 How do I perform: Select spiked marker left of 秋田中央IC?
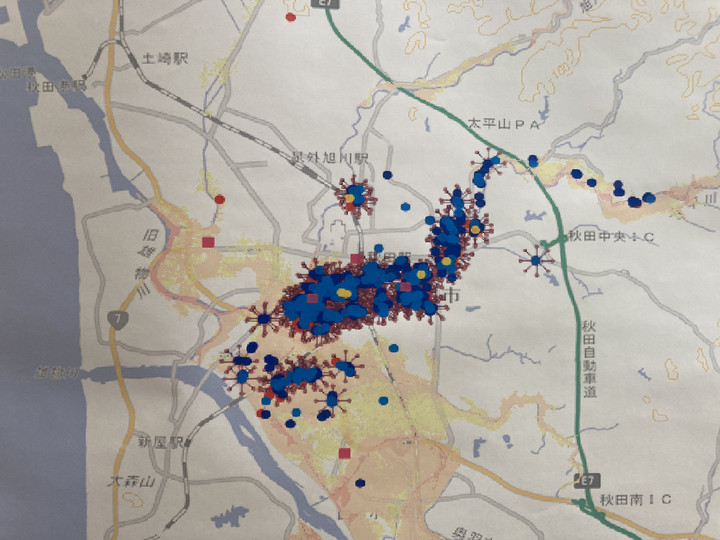click(x=535, y=261)
